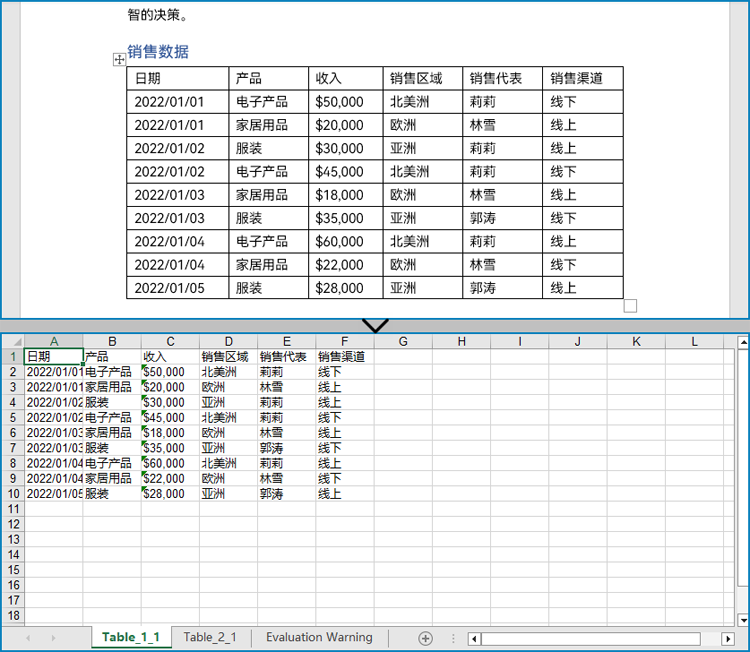Screen dimensions: 750x652
Task: Click the horizontal scrollbar right arrow
Action: (728, 639)
